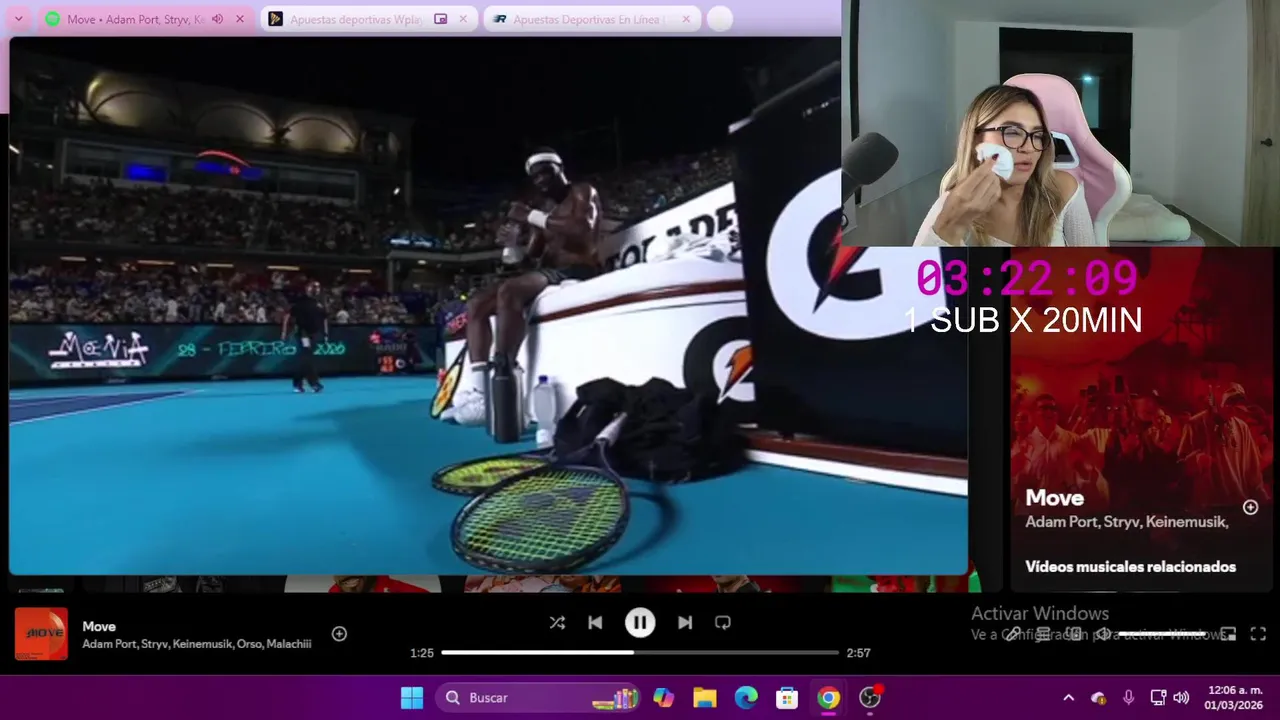Click the Move album cover thumbnail
The image size is (1280, 720).
click(41, 634)
